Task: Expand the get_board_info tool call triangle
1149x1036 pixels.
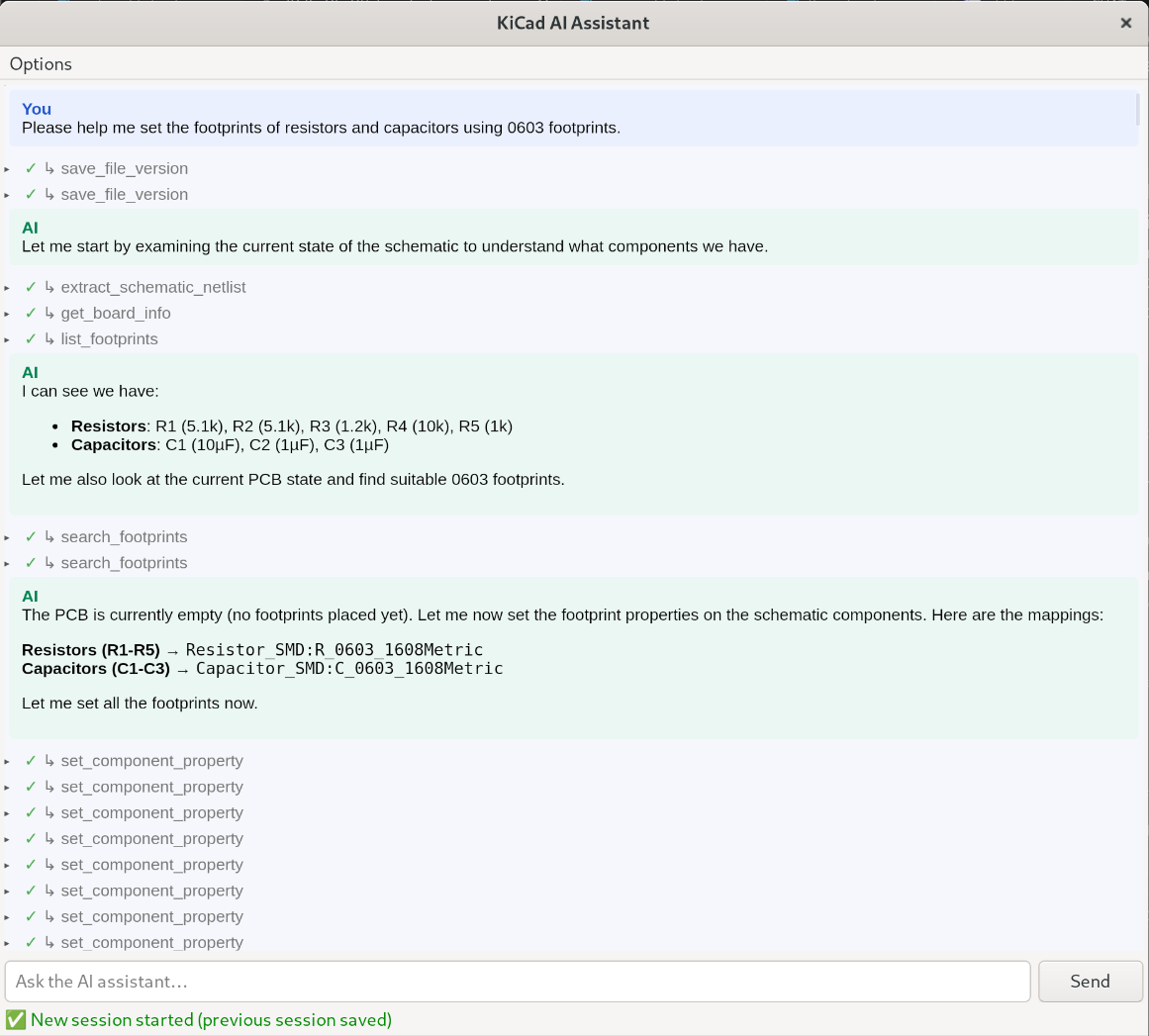Action: [x=7, y=314]
